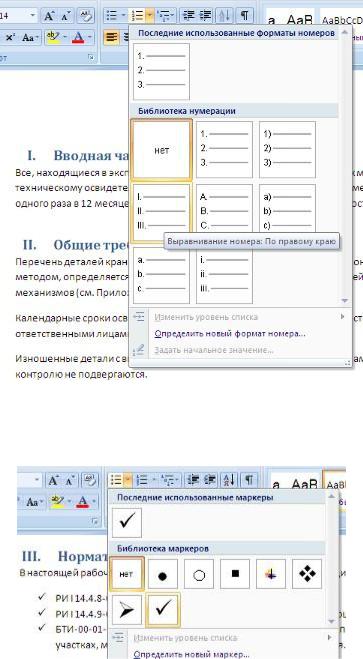Pick the 1) 2) 3) numbering format
The image size is (363, 659).
(x=287, y=150)
